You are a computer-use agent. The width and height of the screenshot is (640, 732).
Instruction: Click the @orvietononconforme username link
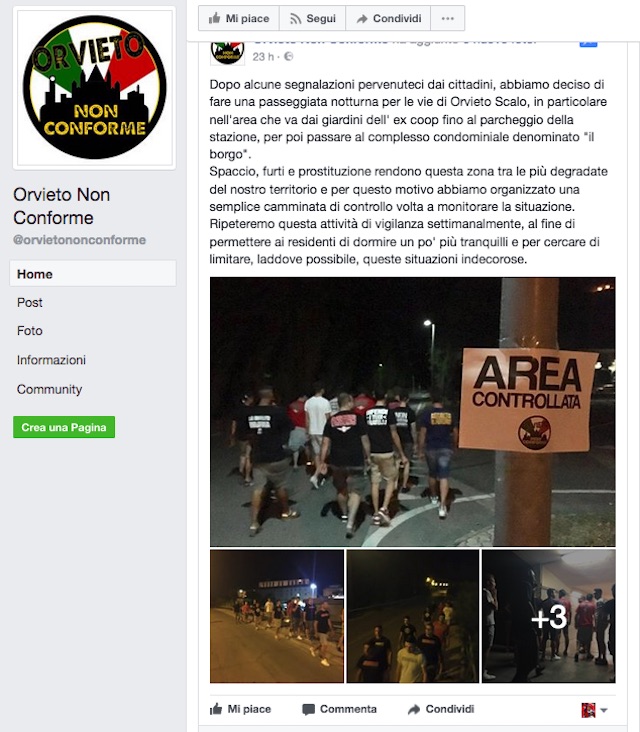point(79,240)
